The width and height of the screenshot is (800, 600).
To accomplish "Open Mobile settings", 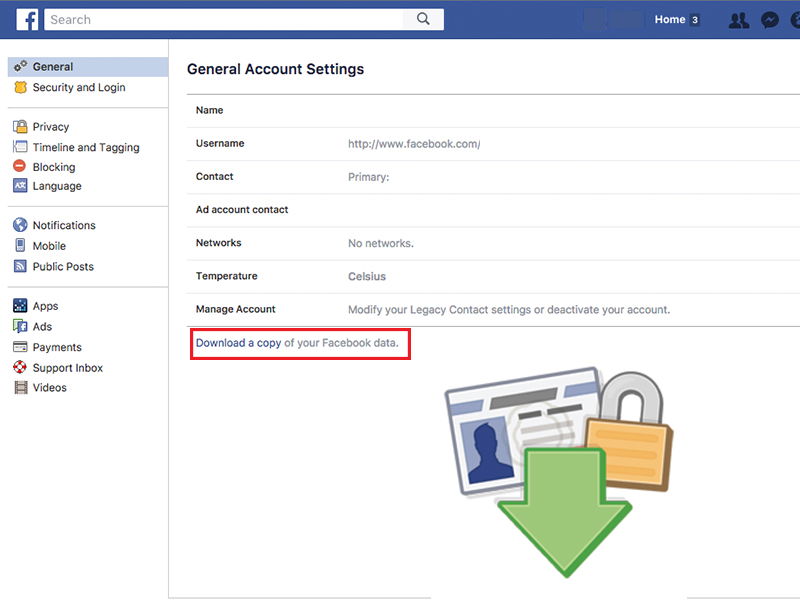I will coord(49,246).
